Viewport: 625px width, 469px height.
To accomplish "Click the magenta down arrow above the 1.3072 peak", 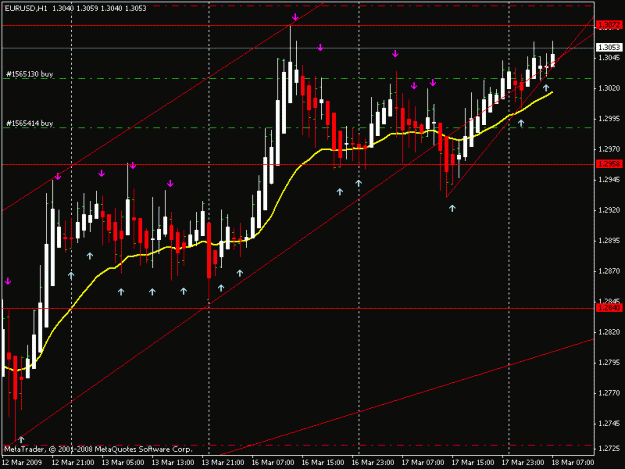I will pyautogui.click(x=295, y=17).
